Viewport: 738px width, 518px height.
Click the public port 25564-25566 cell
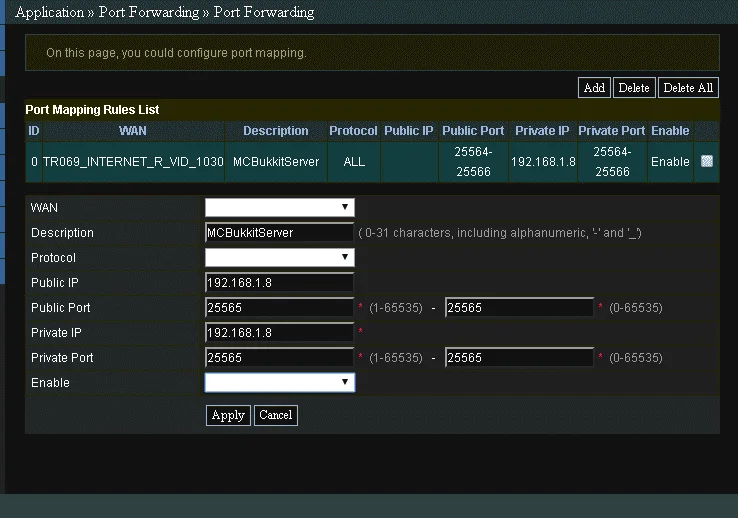[x=473, y=162]
